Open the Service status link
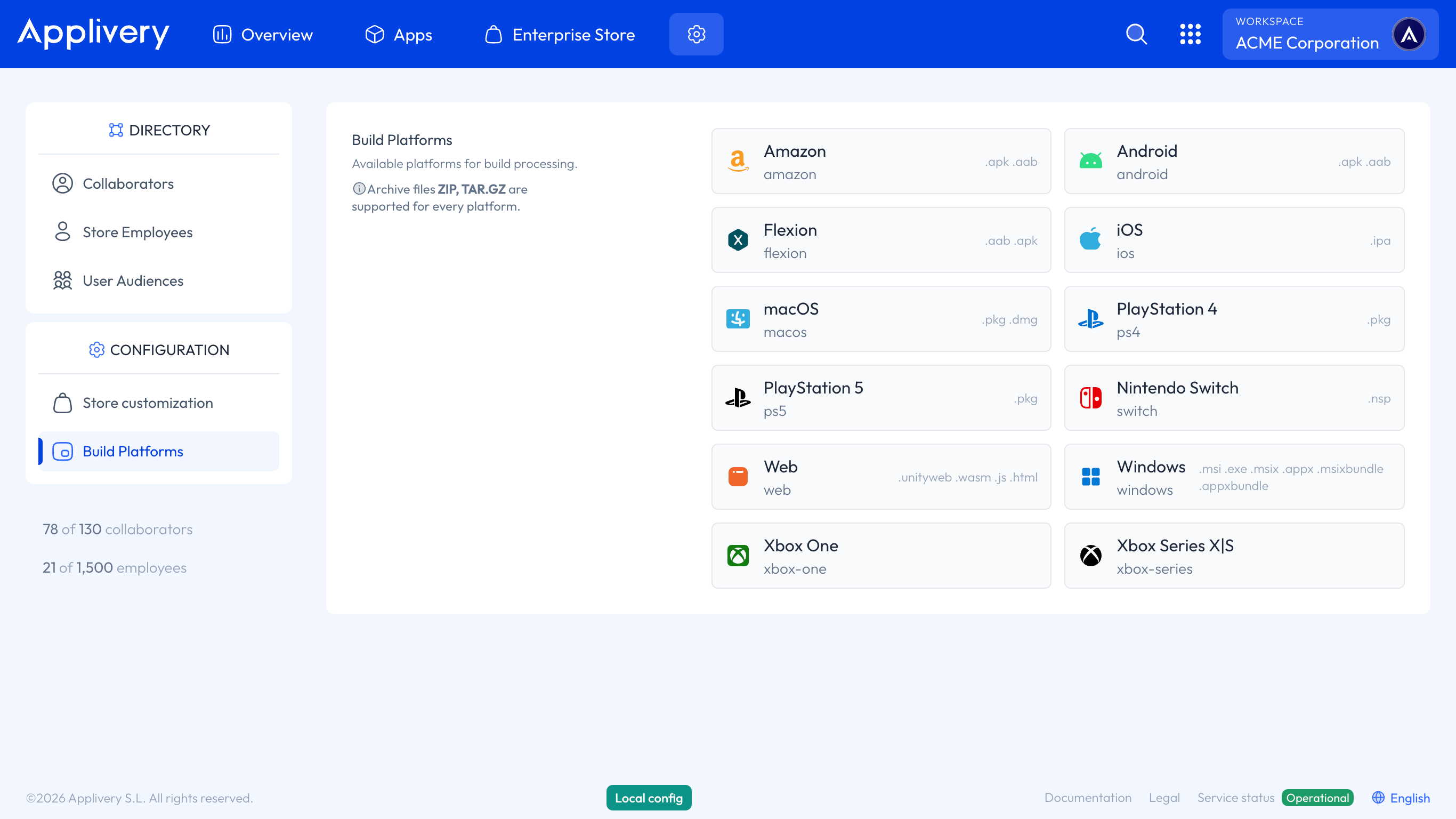The width and height of the screenshot is (1456, 819). tap(1236, 798)
